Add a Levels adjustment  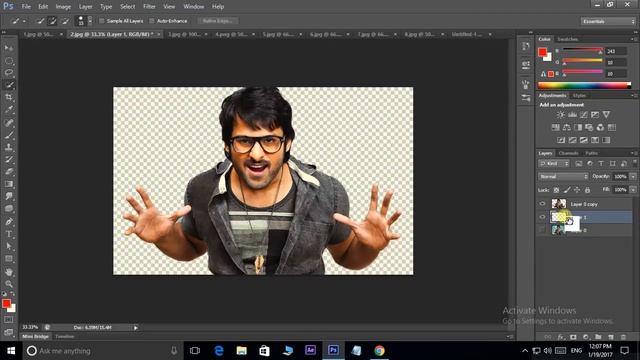[572, 115]
